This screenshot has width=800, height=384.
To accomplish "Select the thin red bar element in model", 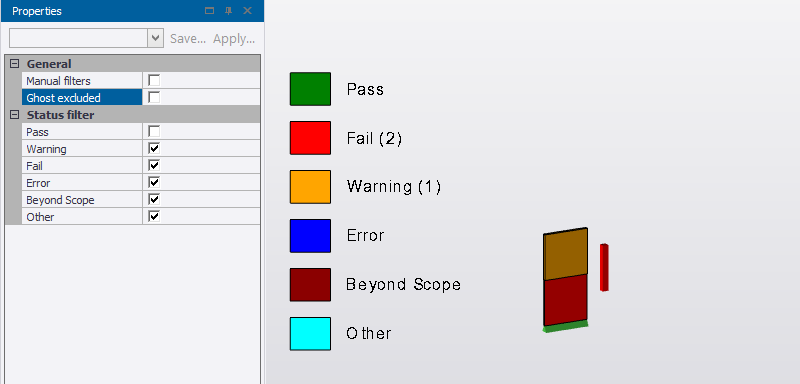I will point(604,268).
